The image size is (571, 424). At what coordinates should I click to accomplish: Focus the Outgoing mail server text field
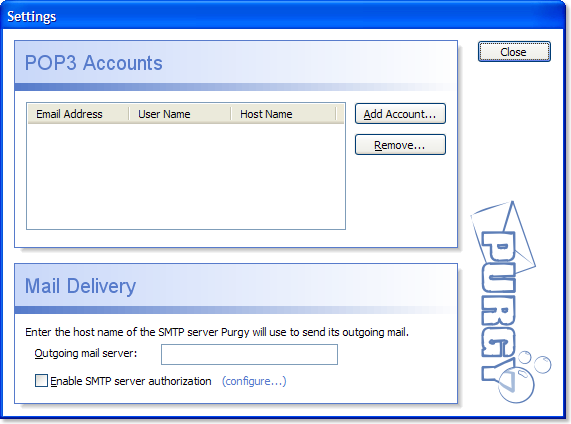[249, 354]
